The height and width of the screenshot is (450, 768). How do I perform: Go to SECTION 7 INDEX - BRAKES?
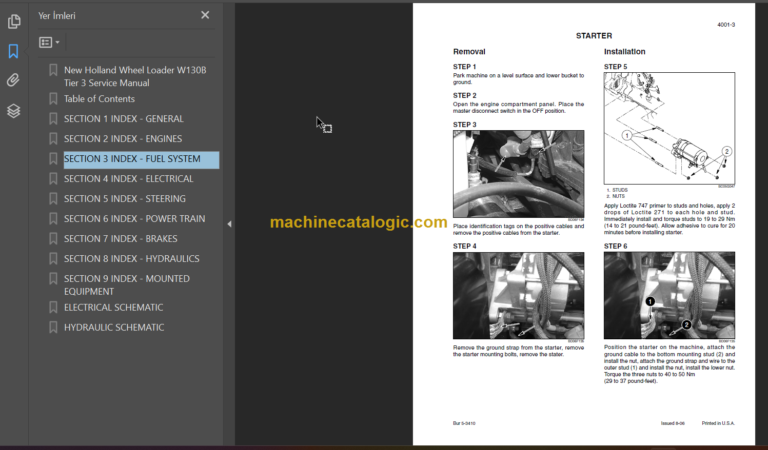click(x=120, y=239)
